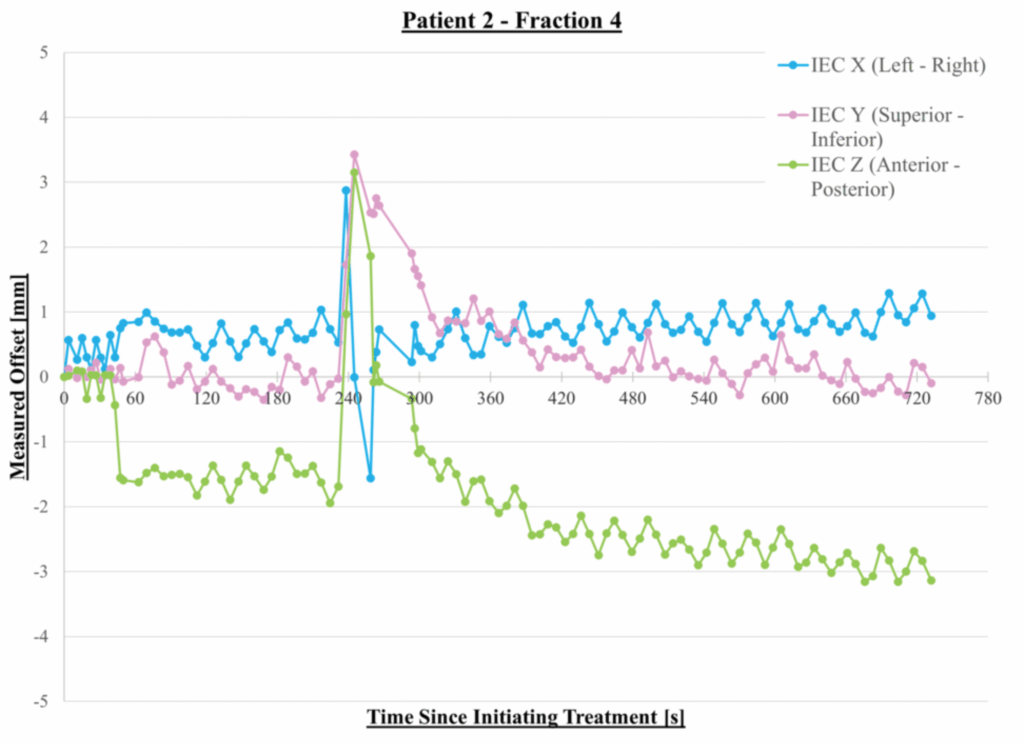Click the 5 tick label on offset axis

44,52
